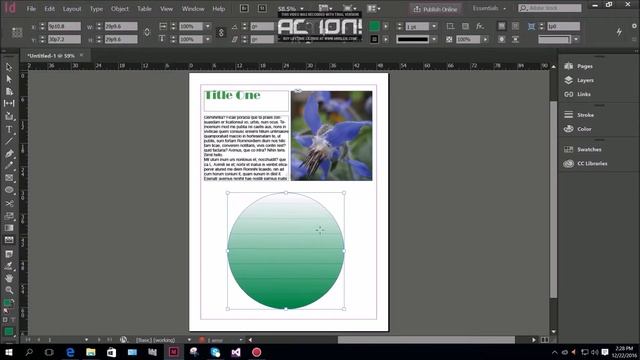Select the Eyedropper tool
640x360 pixels.
click(9, 266)
